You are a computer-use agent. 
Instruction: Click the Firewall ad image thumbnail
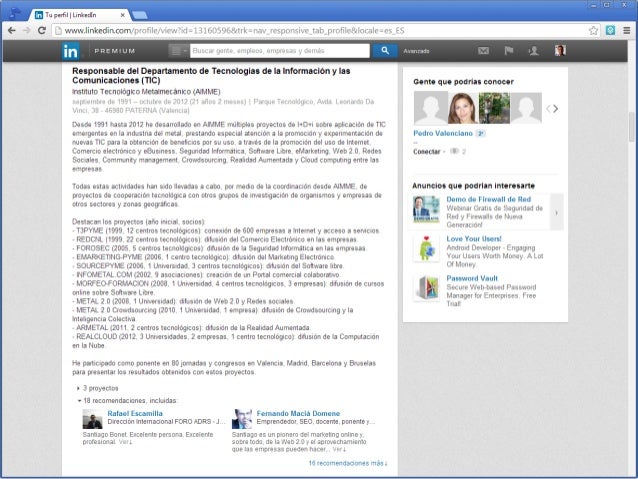(x=426, y=209)
